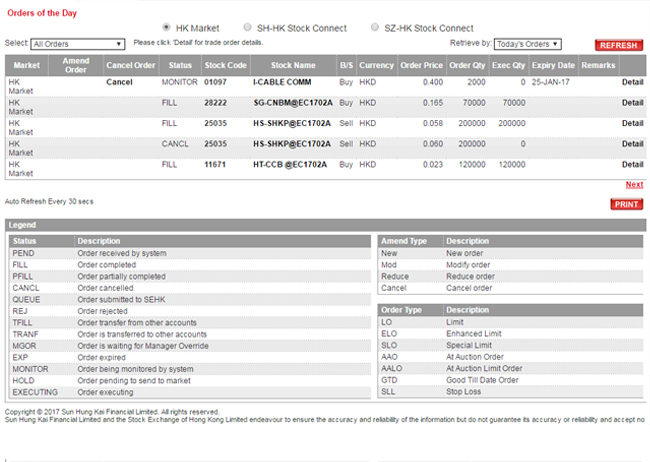Open Detail for the HT-CCB @EC1702A order
The width and height of the screenshot is (650, 462).
click(x=633, y=165)
